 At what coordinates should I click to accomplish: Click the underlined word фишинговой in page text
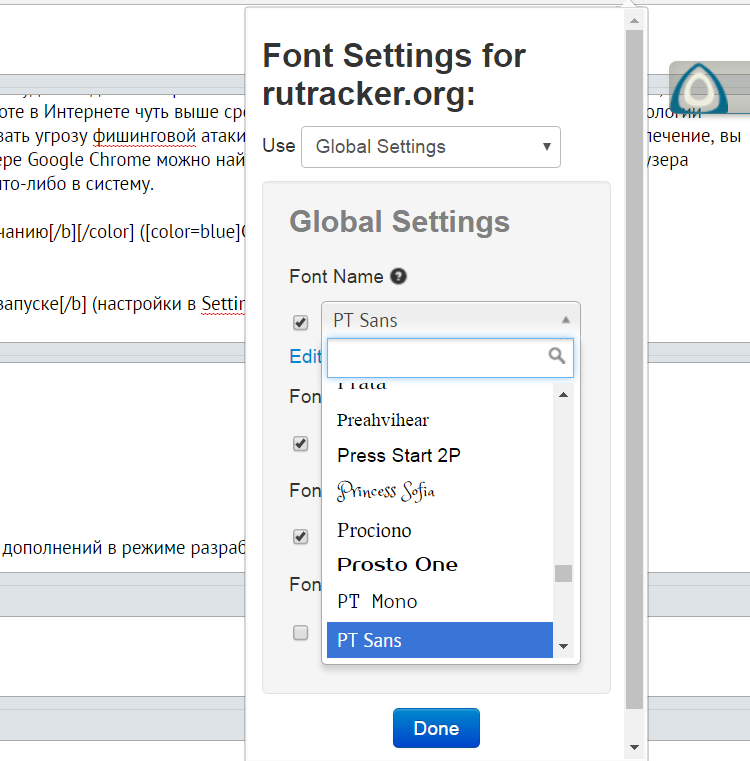144,136
